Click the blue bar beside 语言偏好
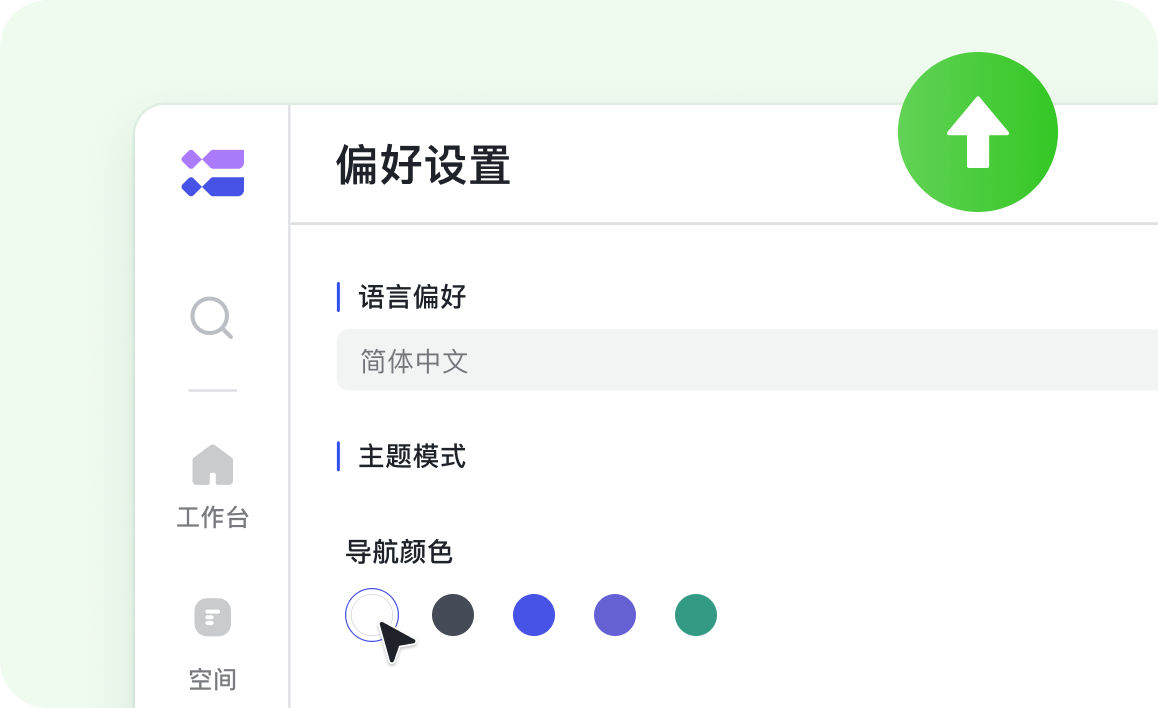Viewport: 1158px width, 708px height. pos(338,297)
